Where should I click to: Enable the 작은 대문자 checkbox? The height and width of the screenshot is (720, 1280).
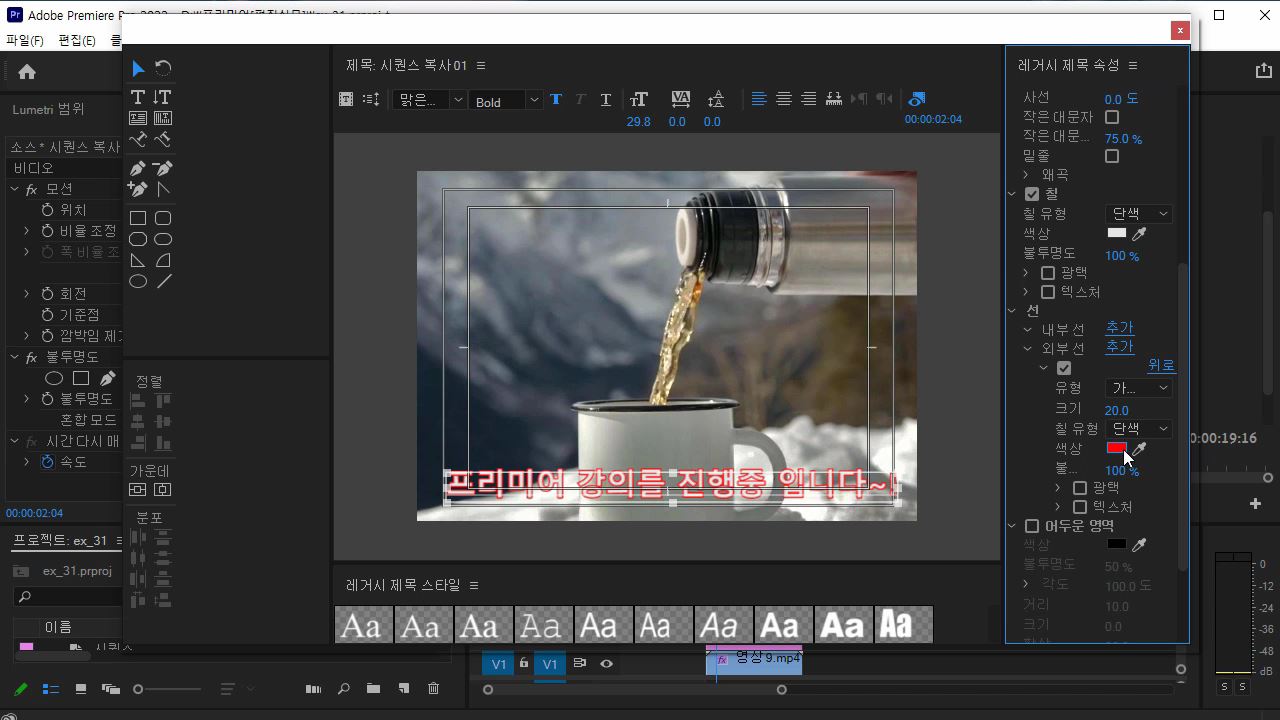click(1112, 117)
